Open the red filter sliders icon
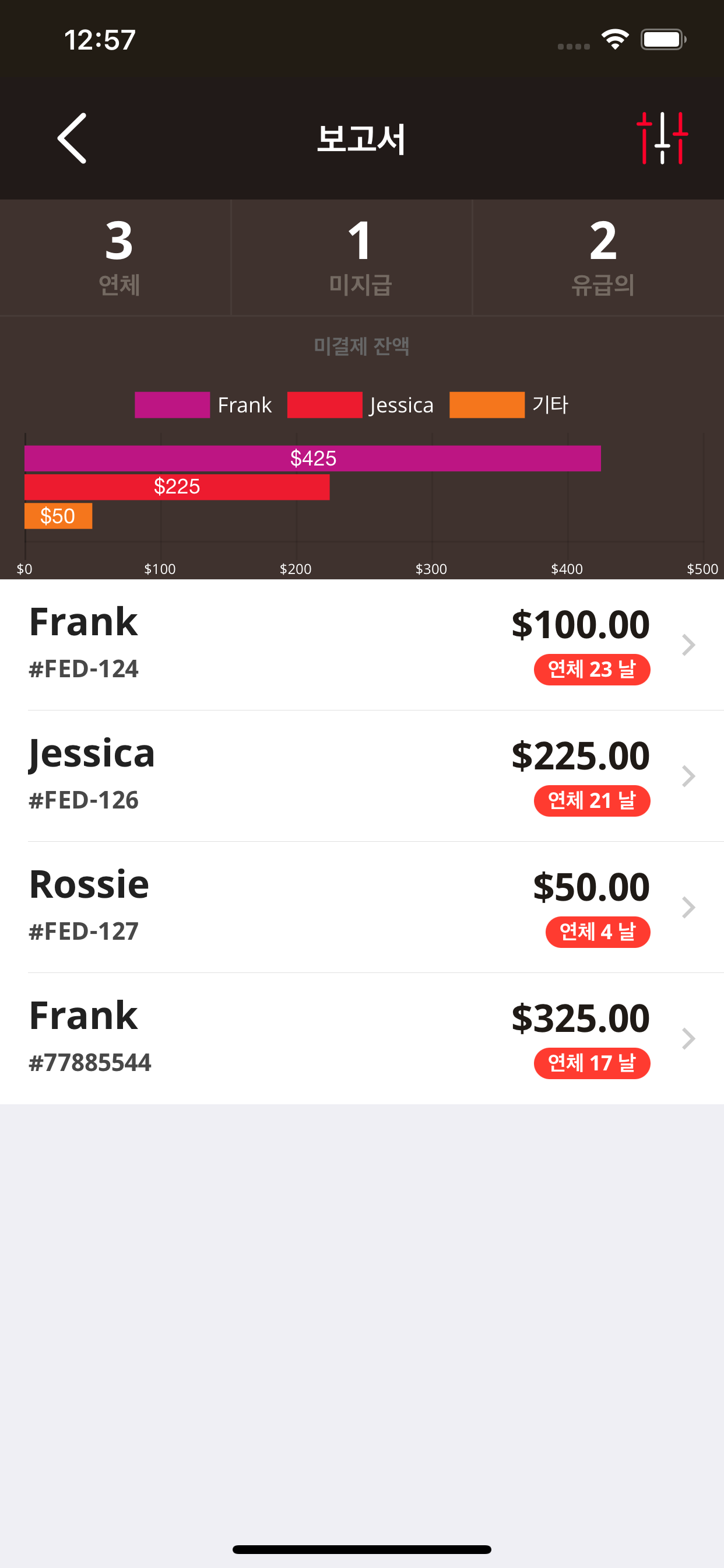Image resolution: width=724 pixels, height=1568 pixels. coord(662,138)
